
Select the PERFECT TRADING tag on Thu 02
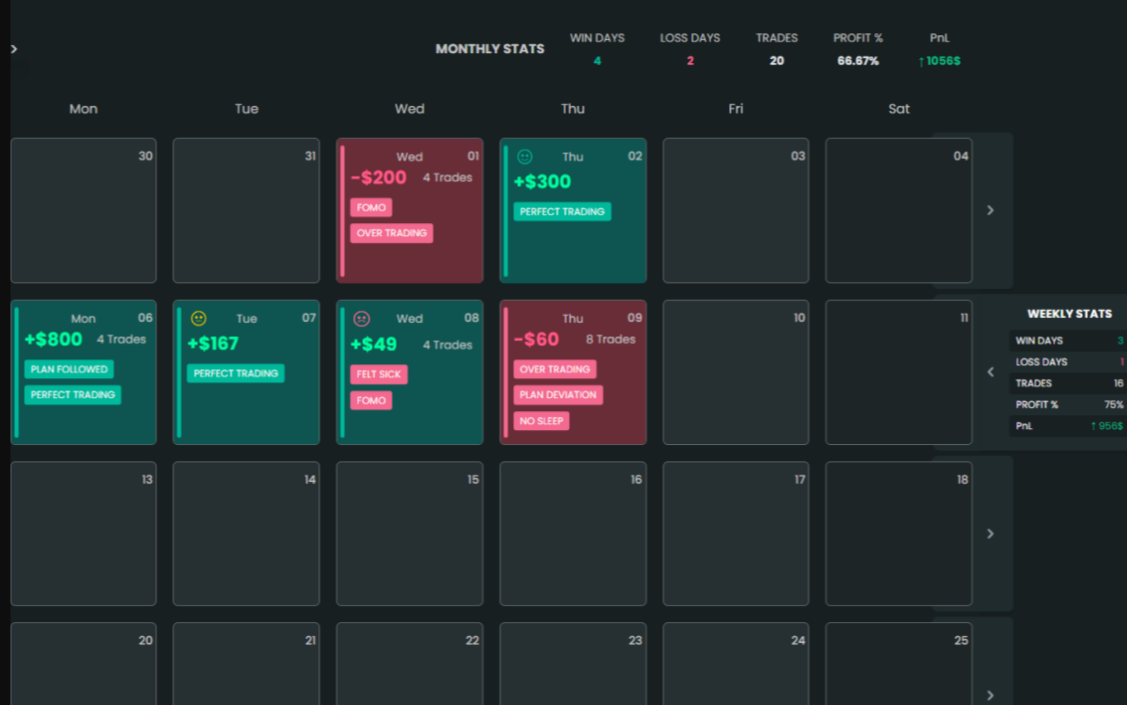562,211
